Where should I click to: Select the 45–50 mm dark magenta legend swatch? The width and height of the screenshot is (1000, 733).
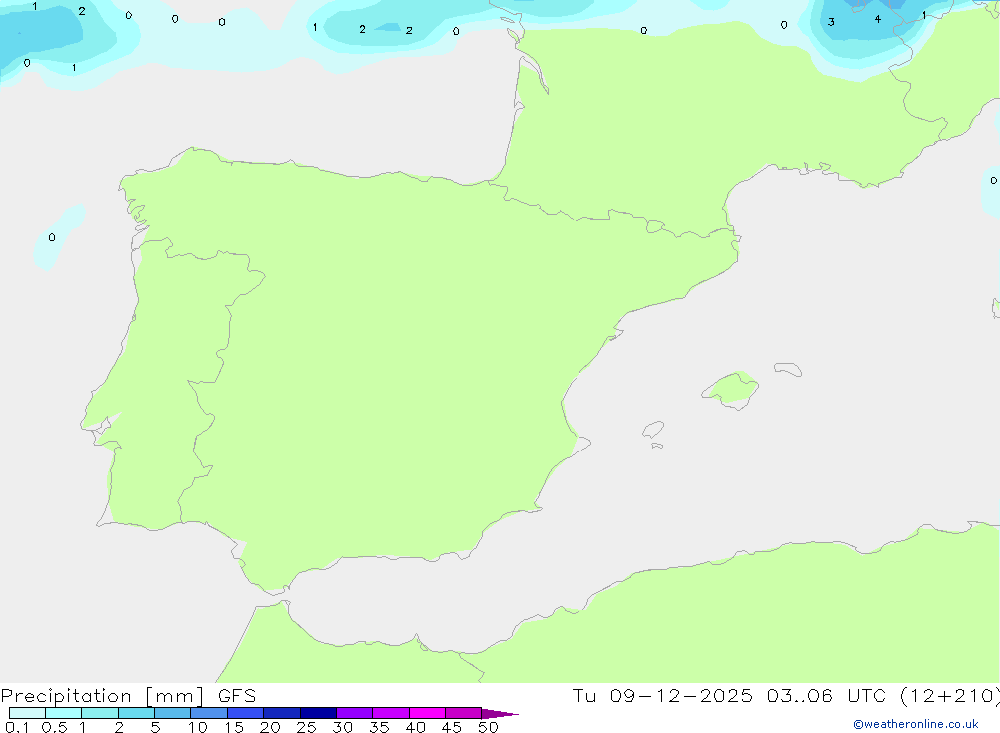464,713
